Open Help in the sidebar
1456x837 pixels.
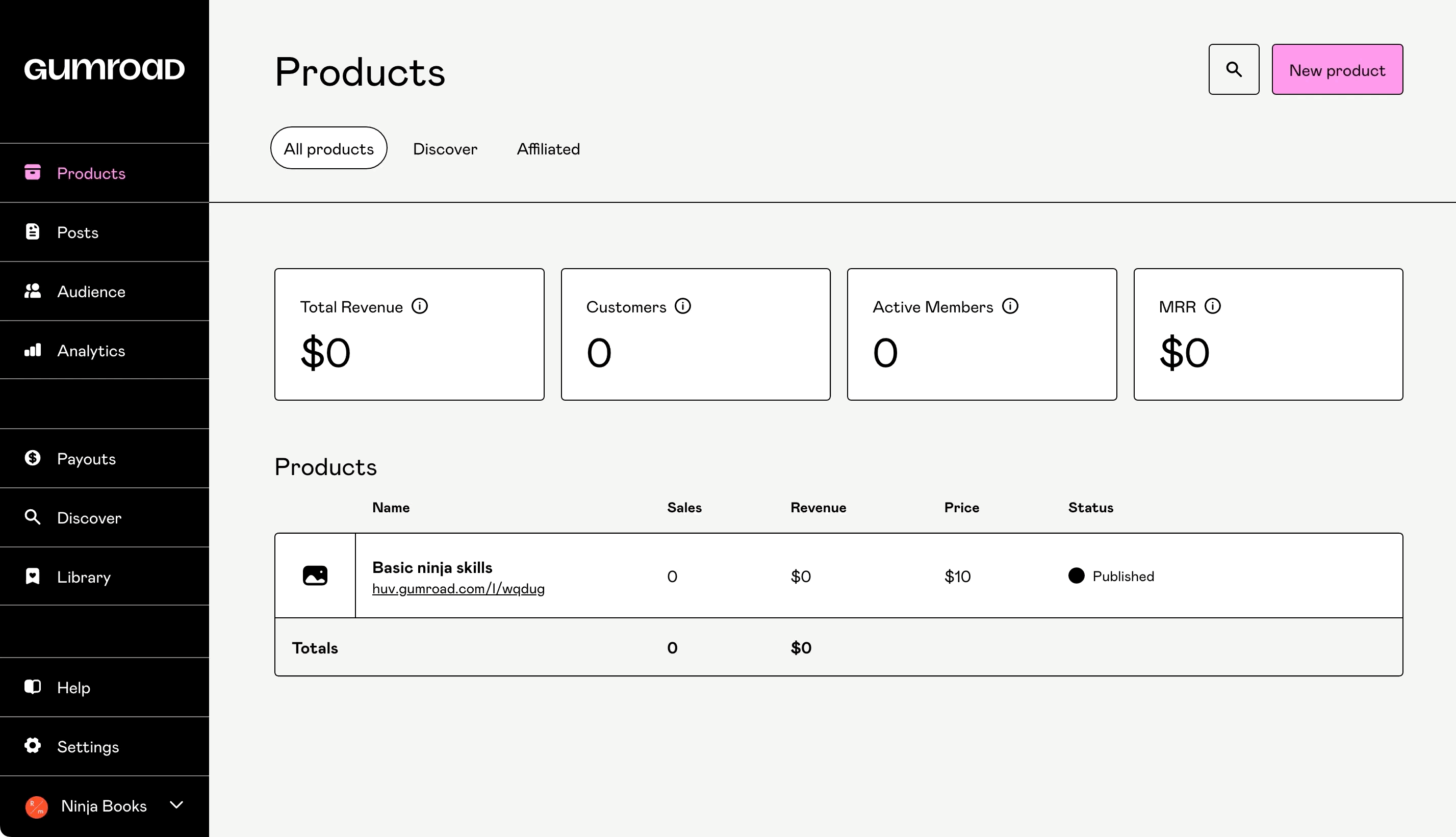(x=105, y=688)
